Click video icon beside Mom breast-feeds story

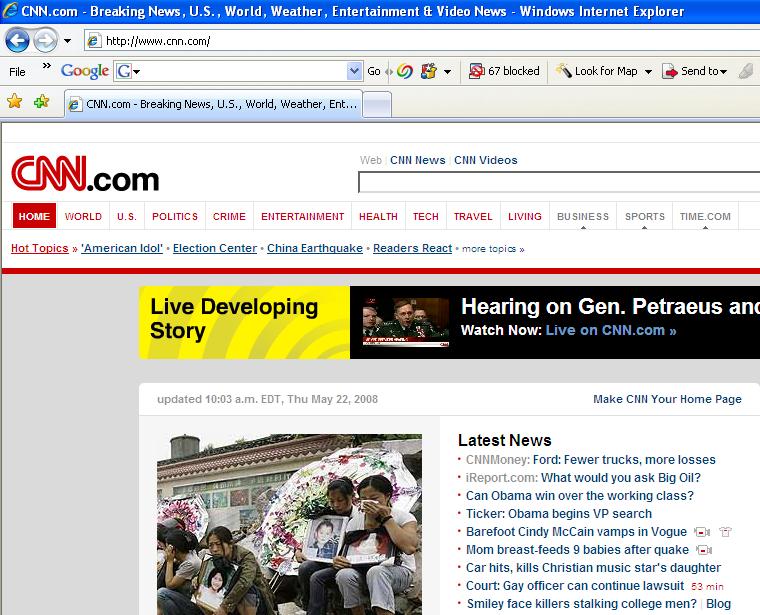[704, 550]
